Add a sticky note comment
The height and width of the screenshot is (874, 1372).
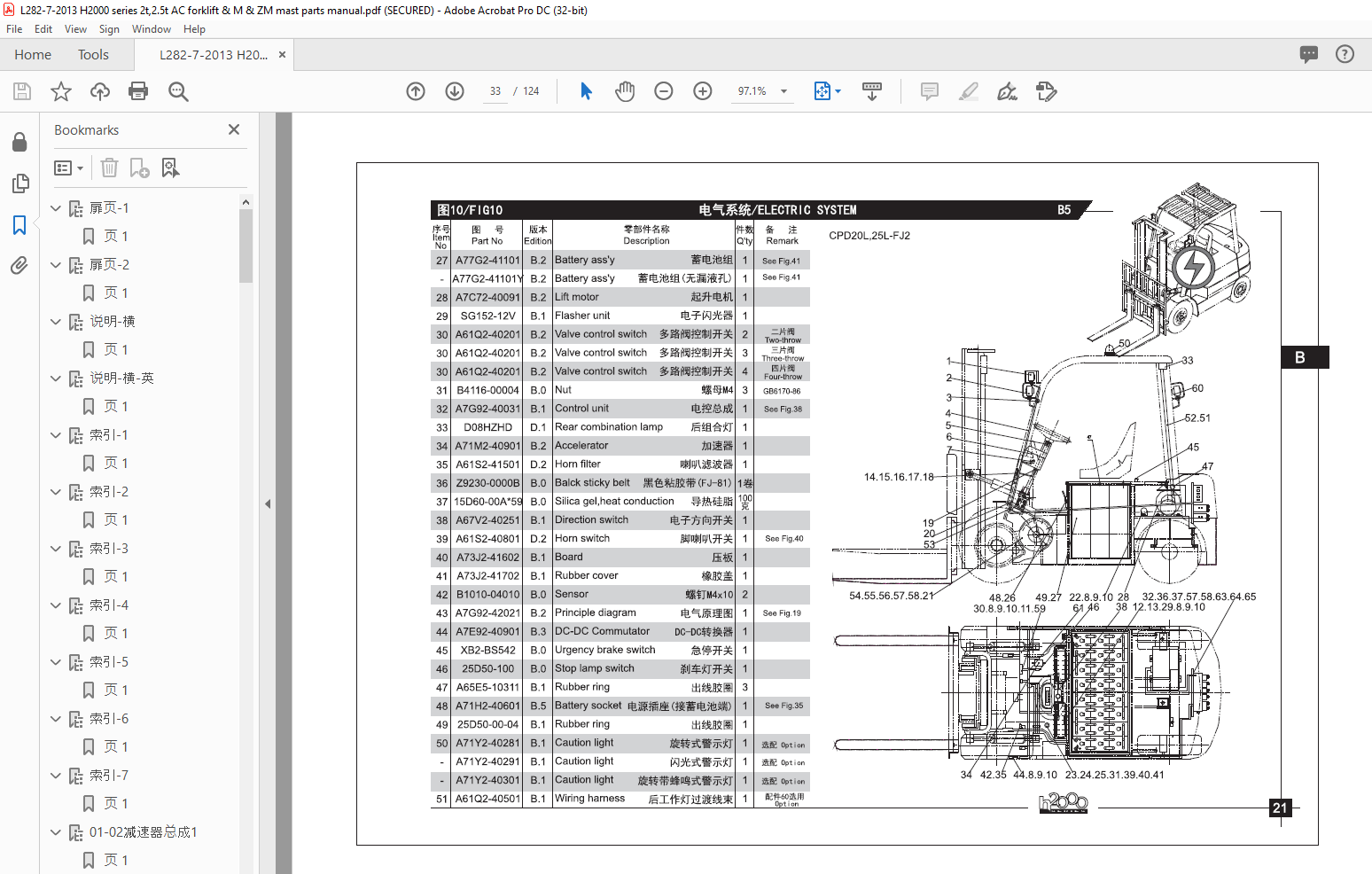click(930, 91)
